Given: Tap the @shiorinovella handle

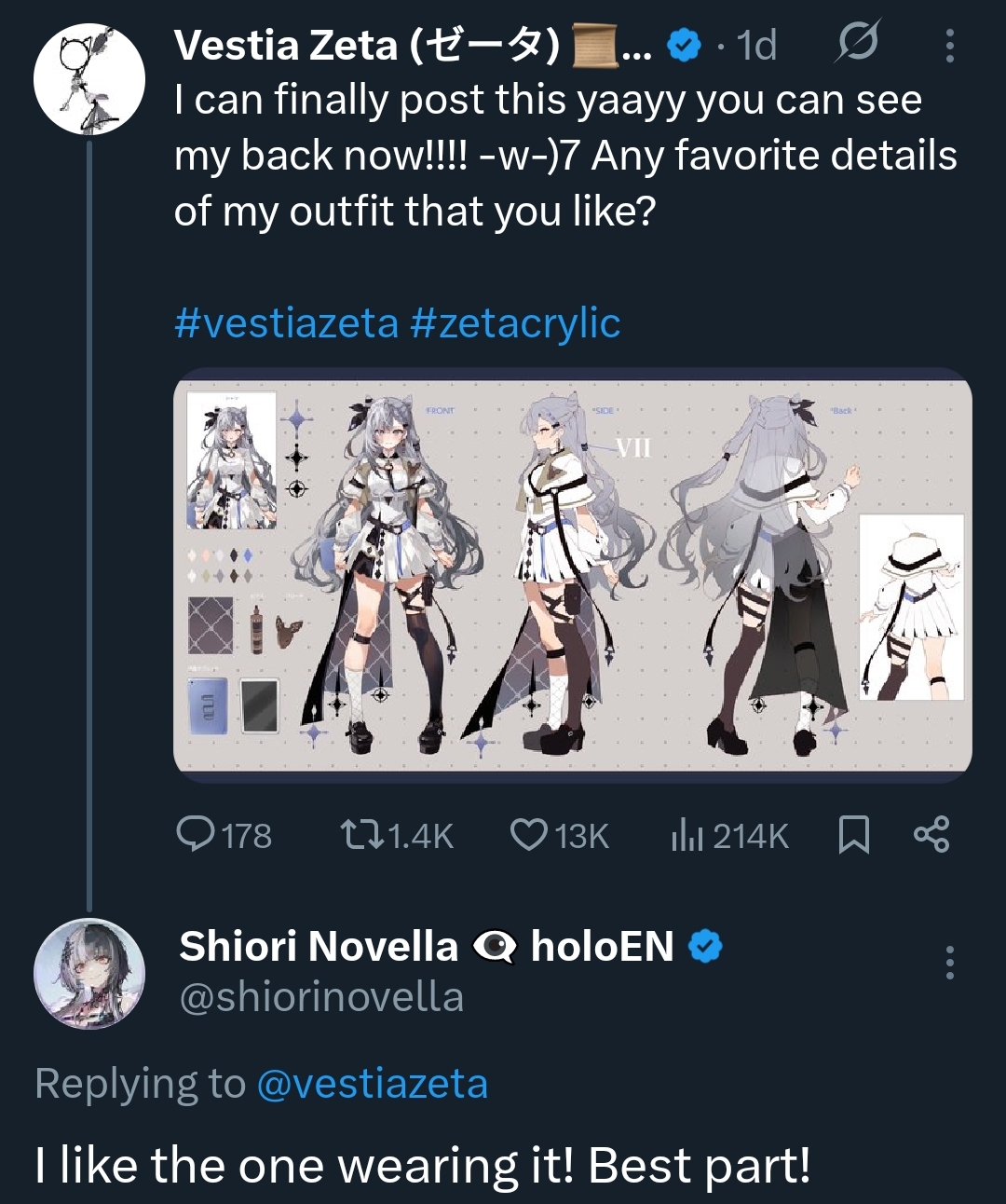Looking at the screenshot, I should tap(321, 998).
